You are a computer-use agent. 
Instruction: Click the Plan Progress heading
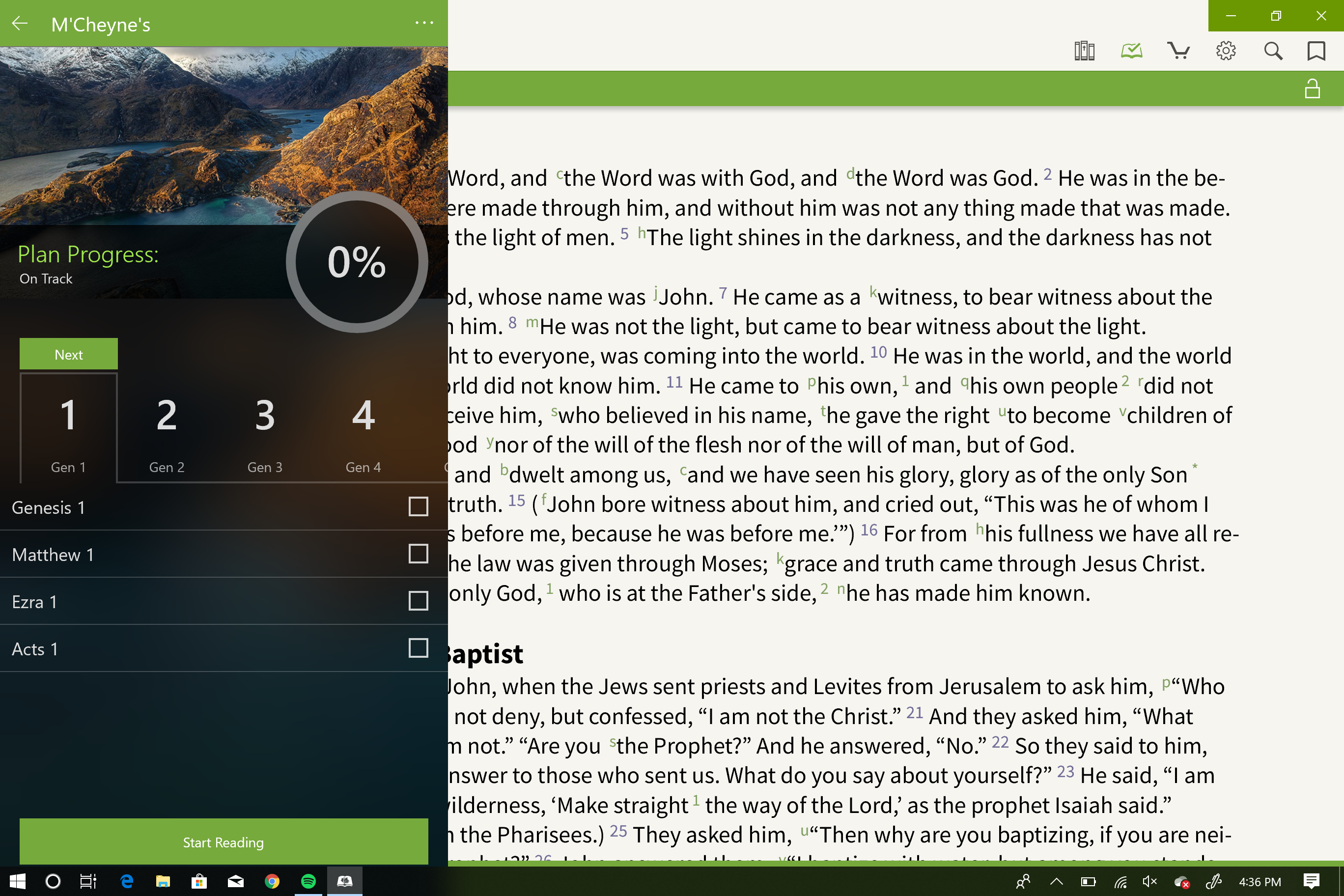(x=88, y=254)
